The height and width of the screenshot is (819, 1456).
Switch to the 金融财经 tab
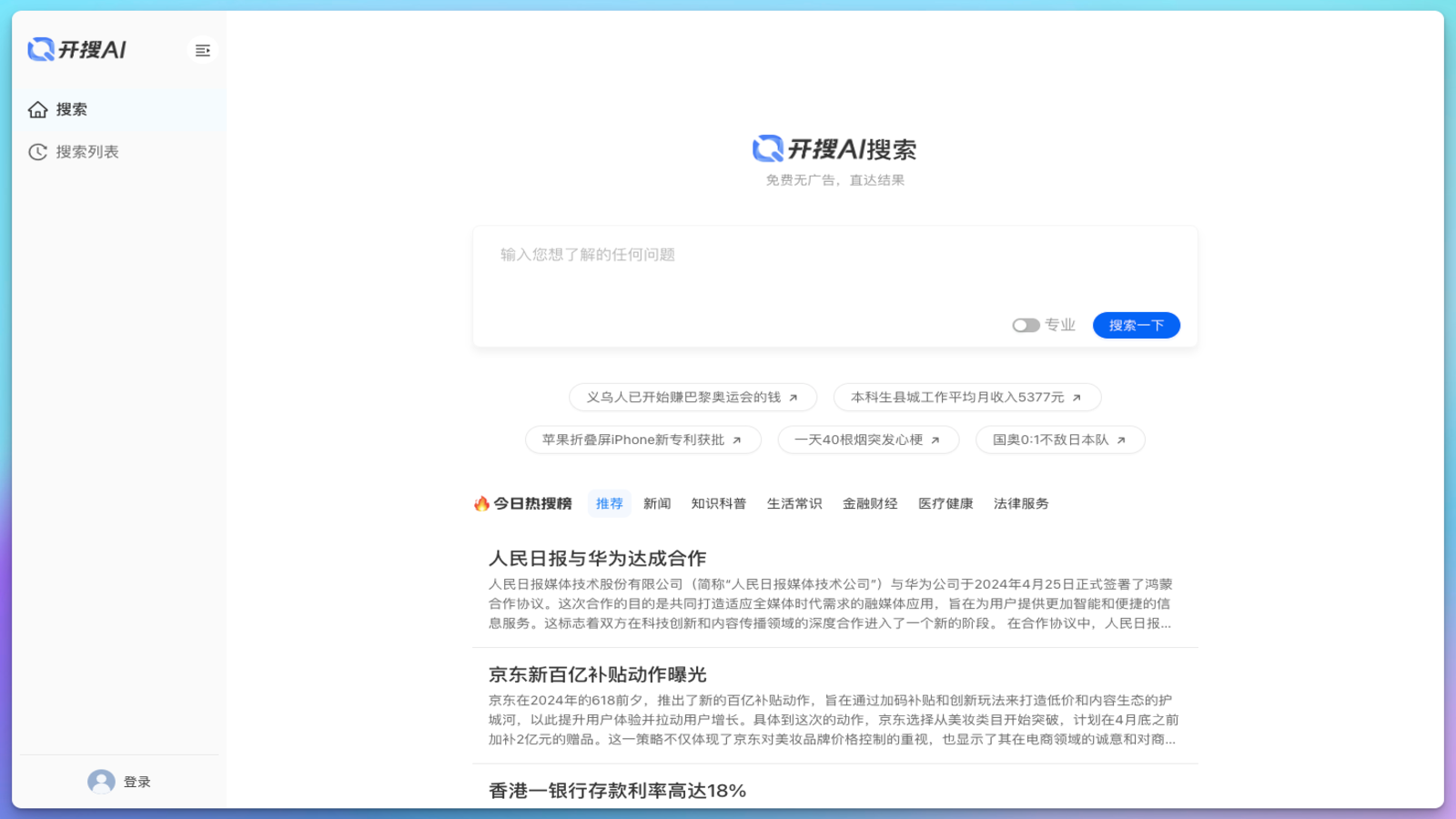tap(870, 503)
